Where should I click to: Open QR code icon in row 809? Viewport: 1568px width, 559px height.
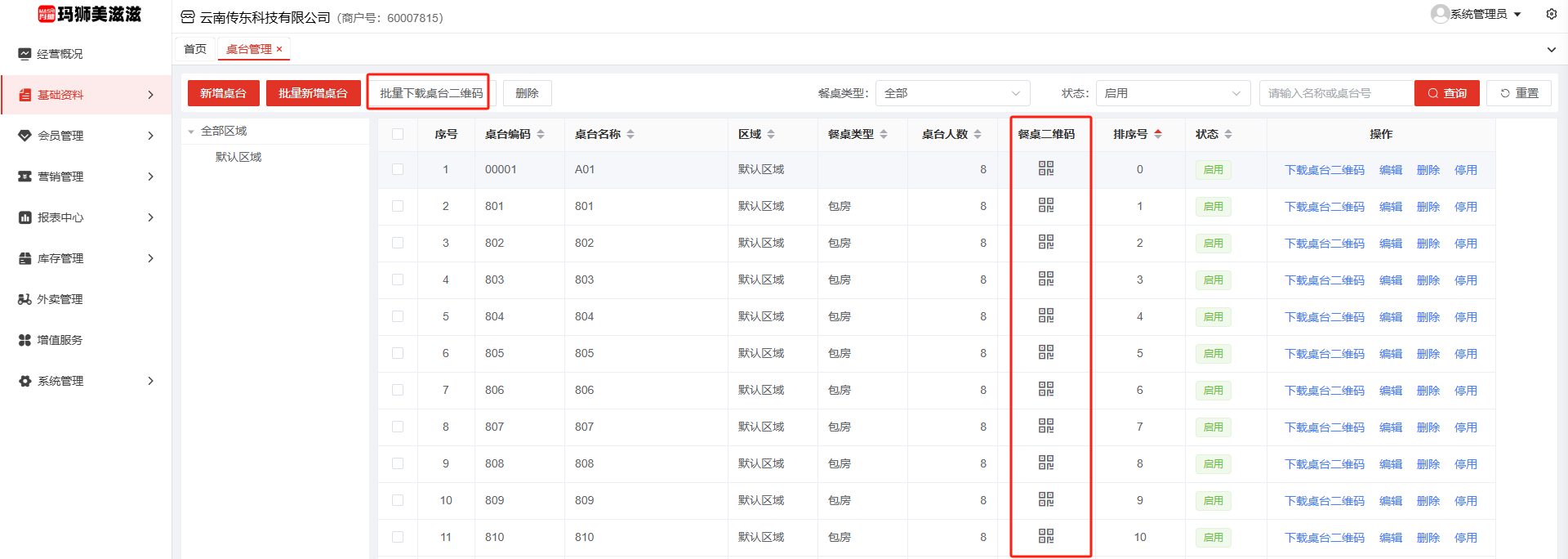(x=1046, y=499)
